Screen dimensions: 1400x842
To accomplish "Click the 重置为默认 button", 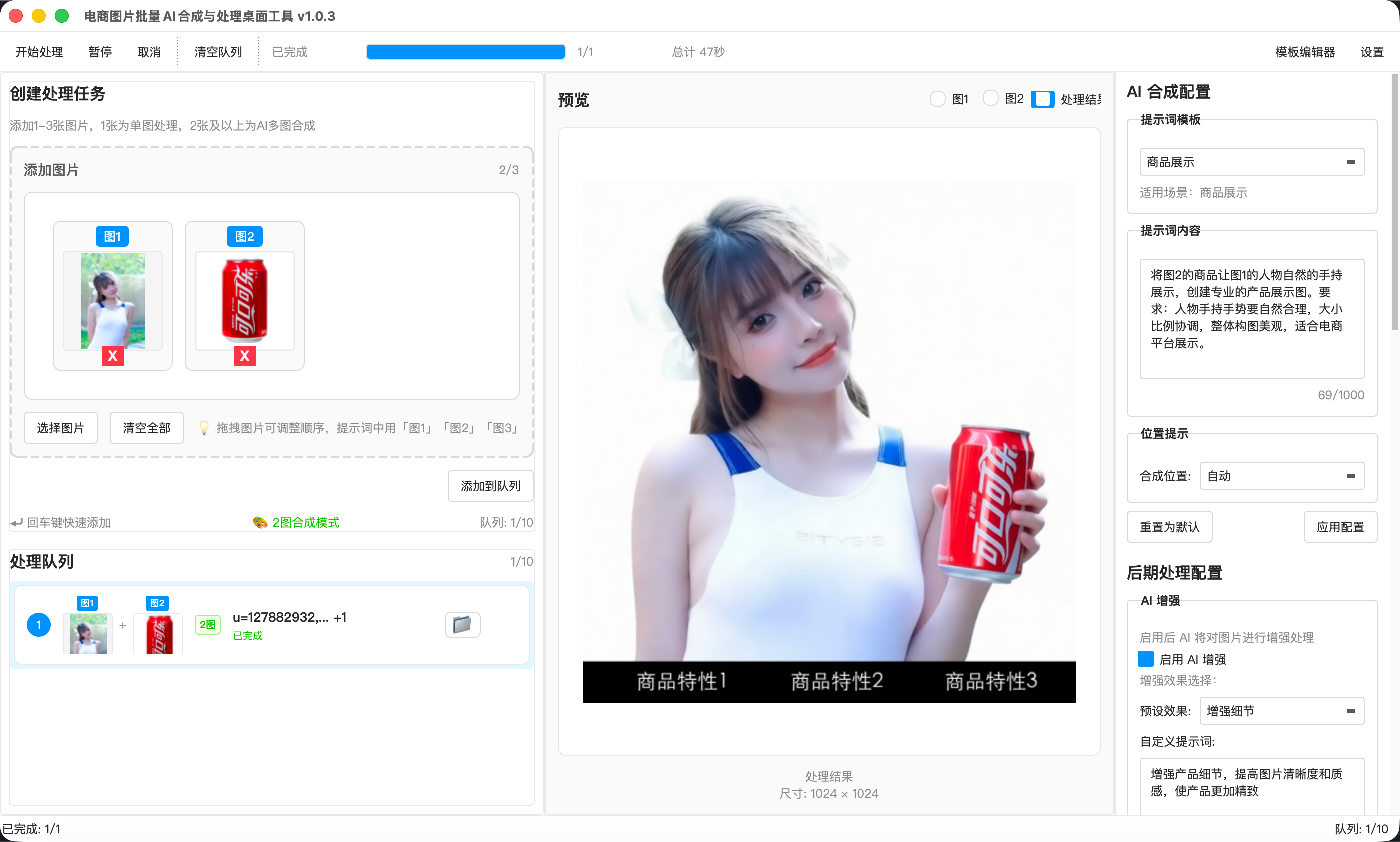I will pyautogui.click(x=1169, y=527).
